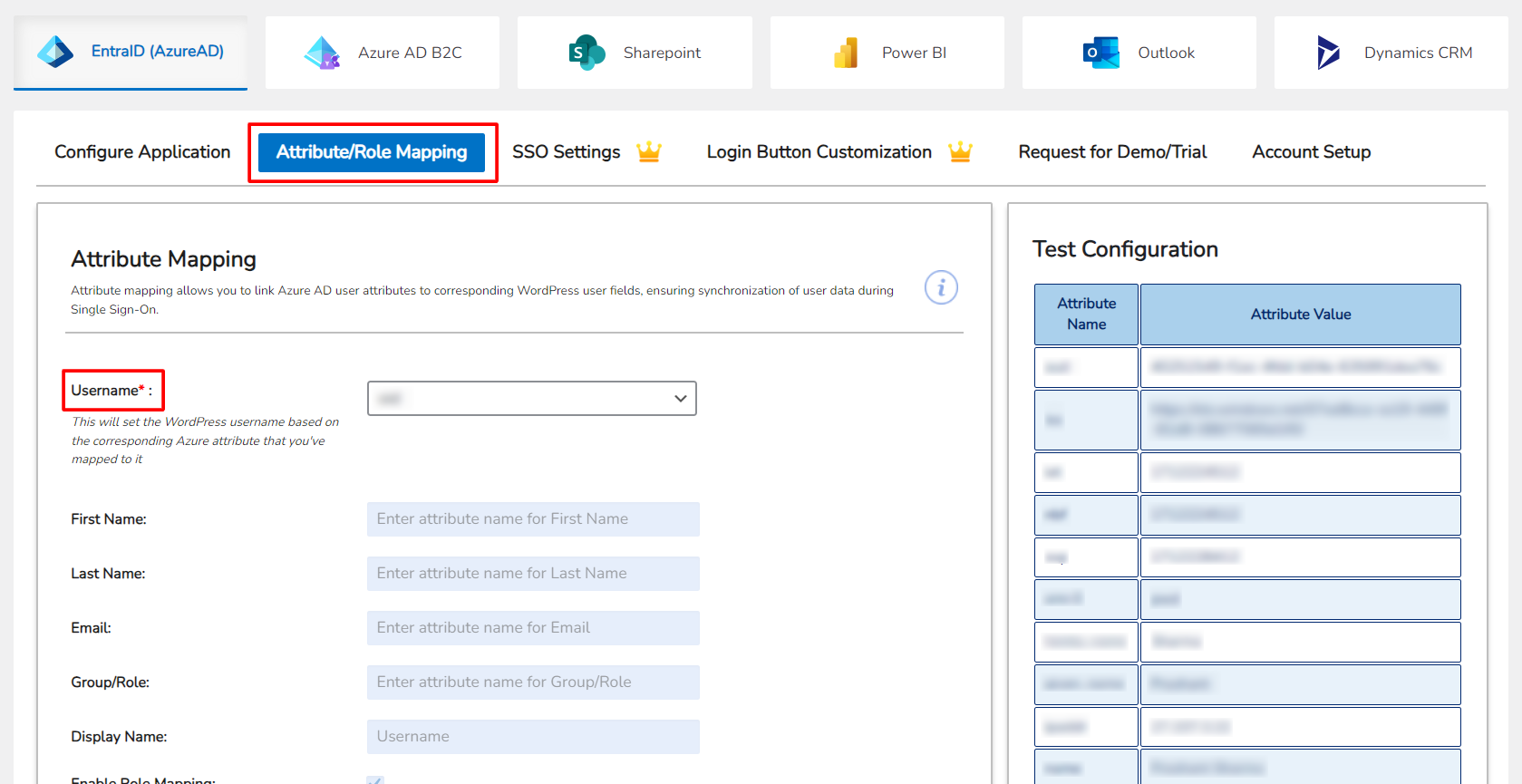Click the 'Attribute Name' table header
The width and height of the screenshot is (1522, 784).
(x=1086, y=314)
